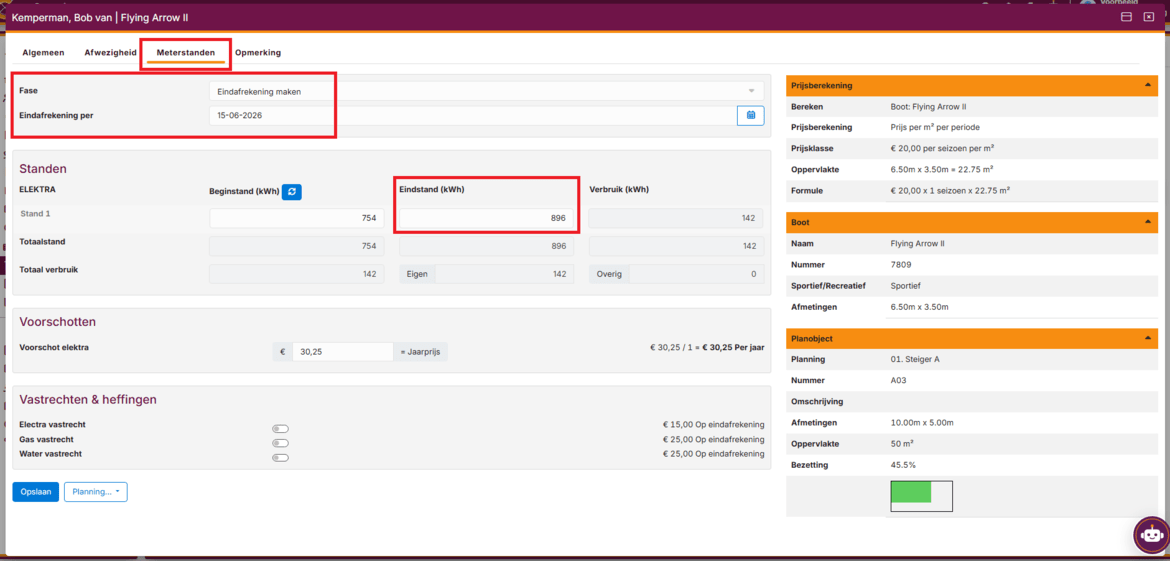
Task: Click the Totaalstand Beginstand value 754
Action: 297,246
